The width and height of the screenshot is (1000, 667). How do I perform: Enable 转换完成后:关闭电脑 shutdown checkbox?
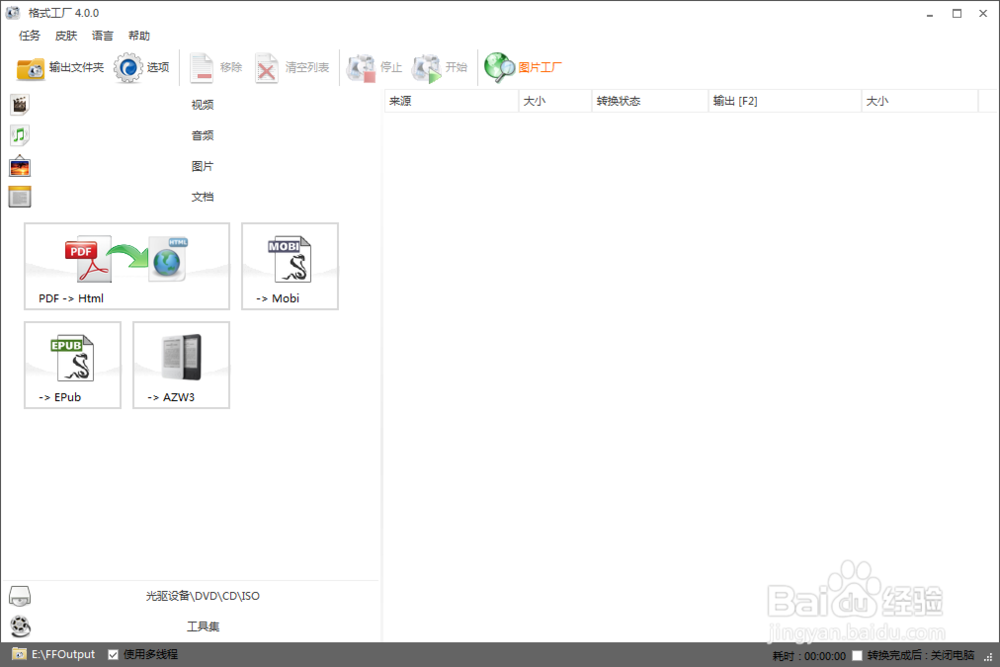[857, 656]
